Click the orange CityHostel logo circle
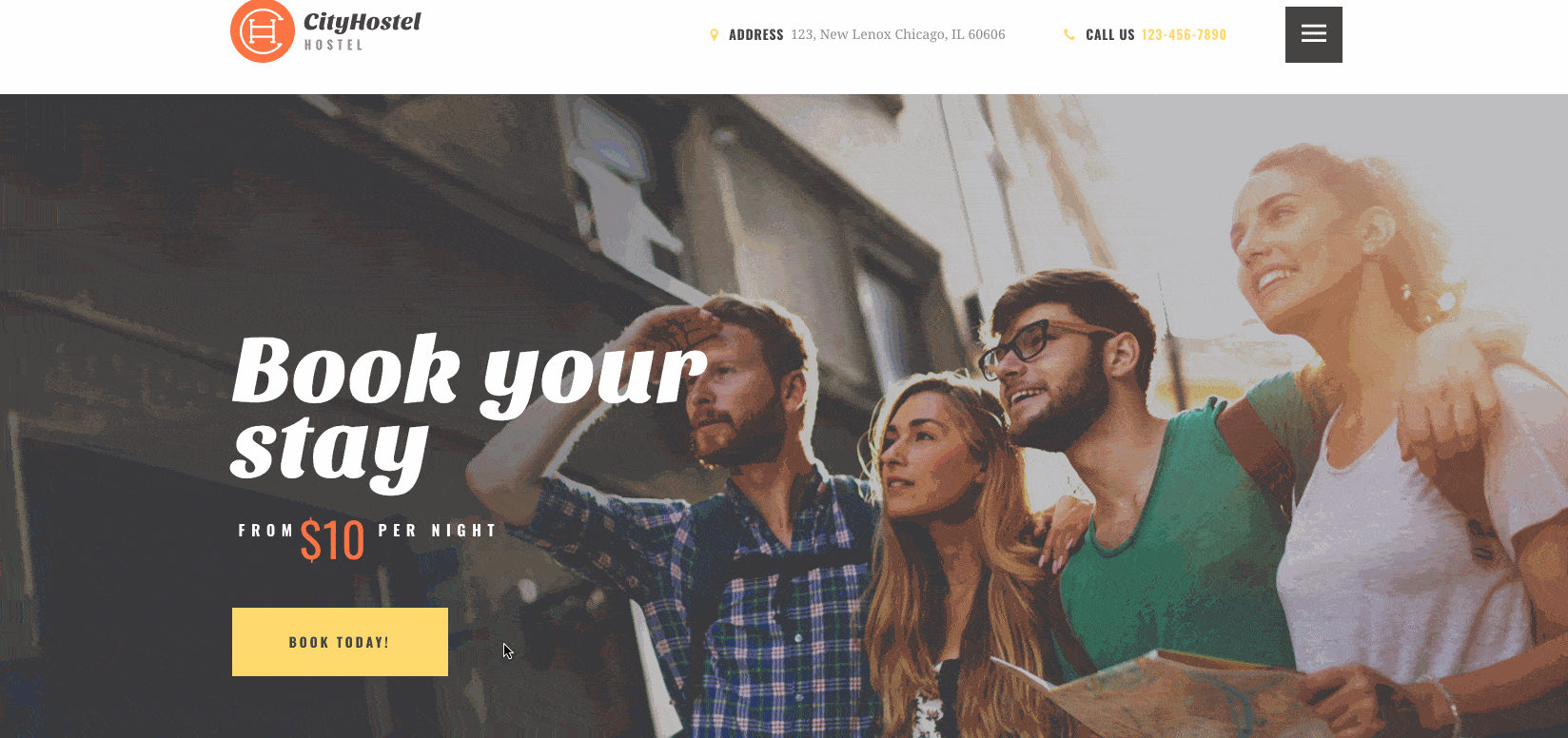Screen dimensions: 1568x738 pyautogui.click(x=263, y=31)
